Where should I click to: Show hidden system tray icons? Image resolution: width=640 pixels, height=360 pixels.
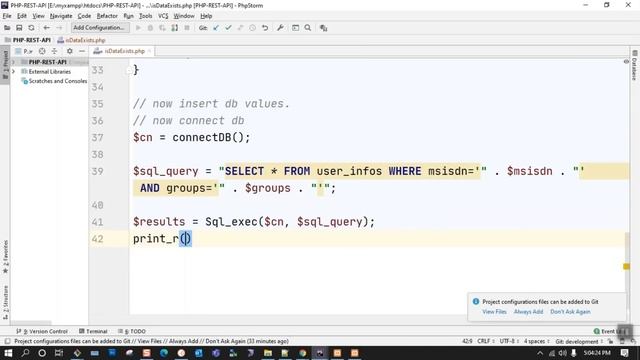(540, 353)
